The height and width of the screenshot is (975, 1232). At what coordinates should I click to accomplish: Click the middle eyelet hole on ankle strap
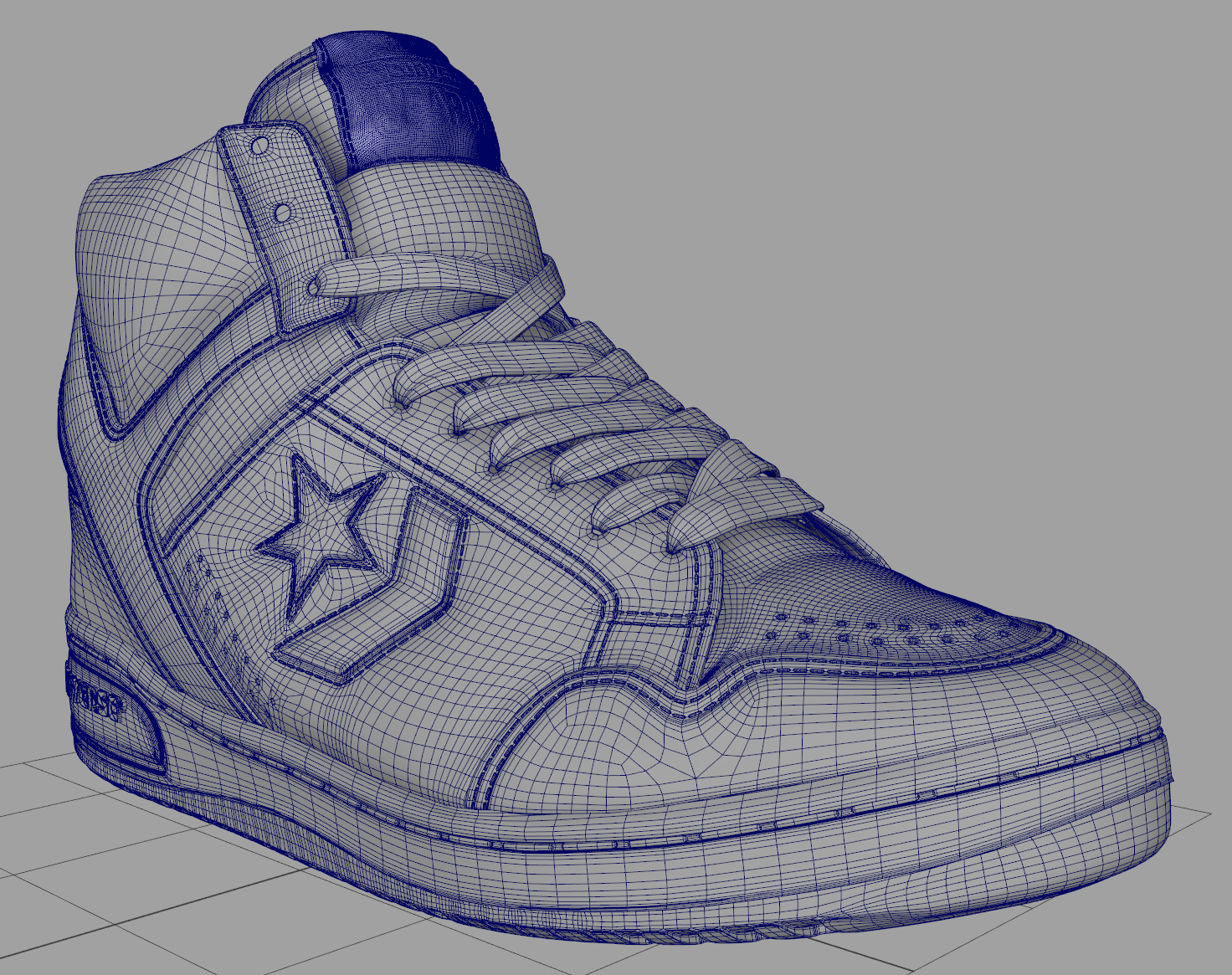coord(284,212)
